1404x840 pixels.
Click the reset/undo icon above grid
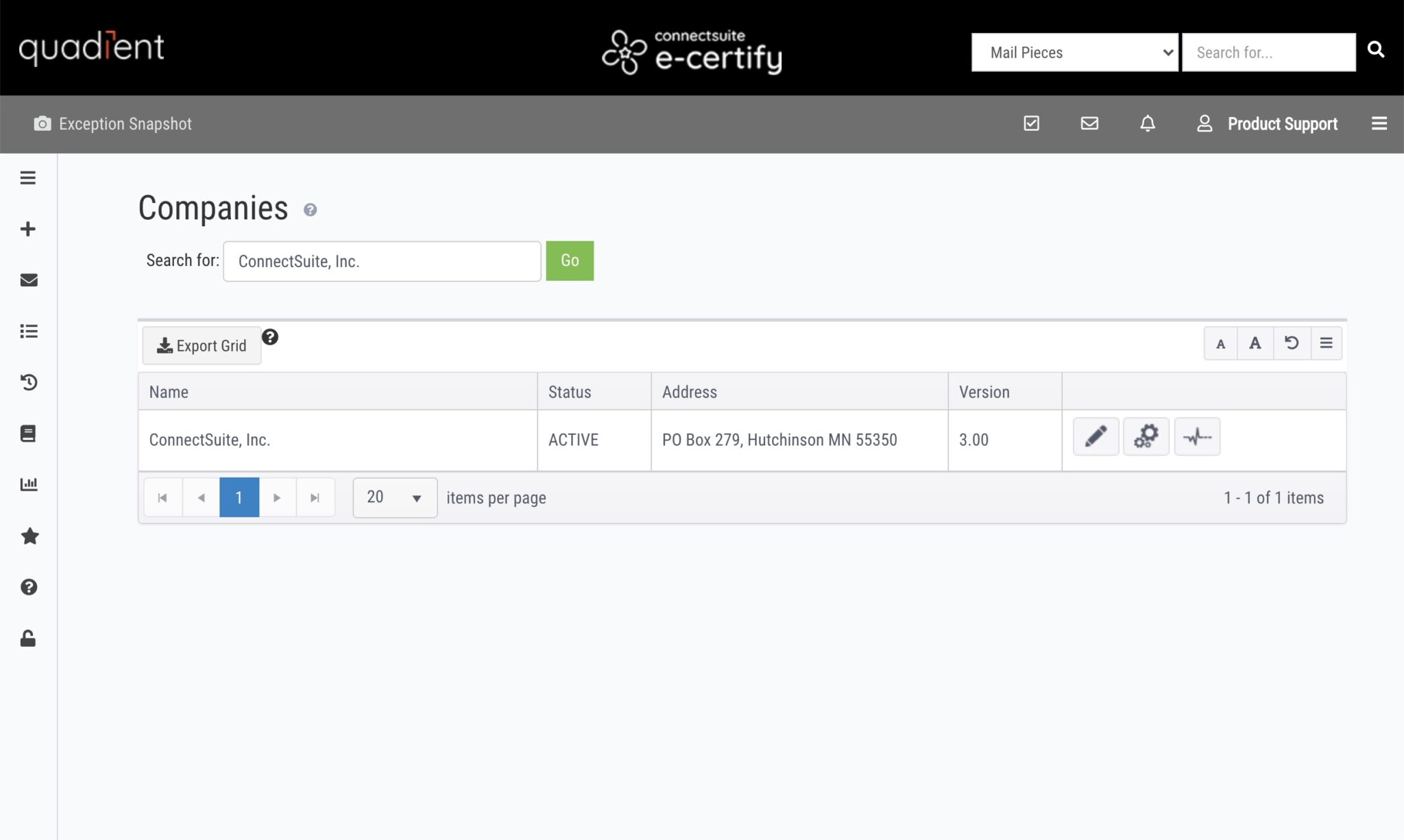coord(1292,343)
